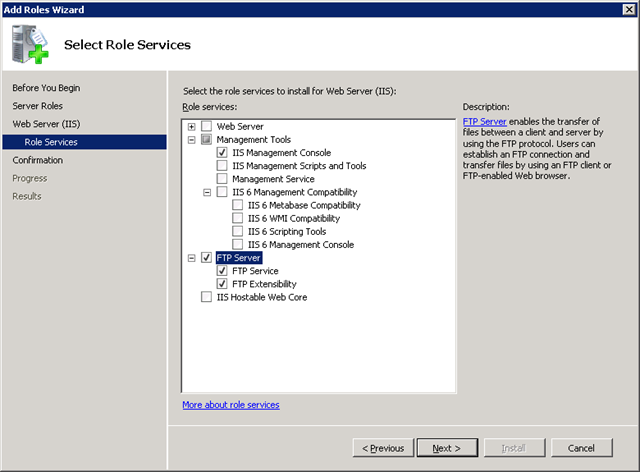Select IIS 6 Scripting Tools label
Viewport: 640px width, 472px height.
click(287, 231)
